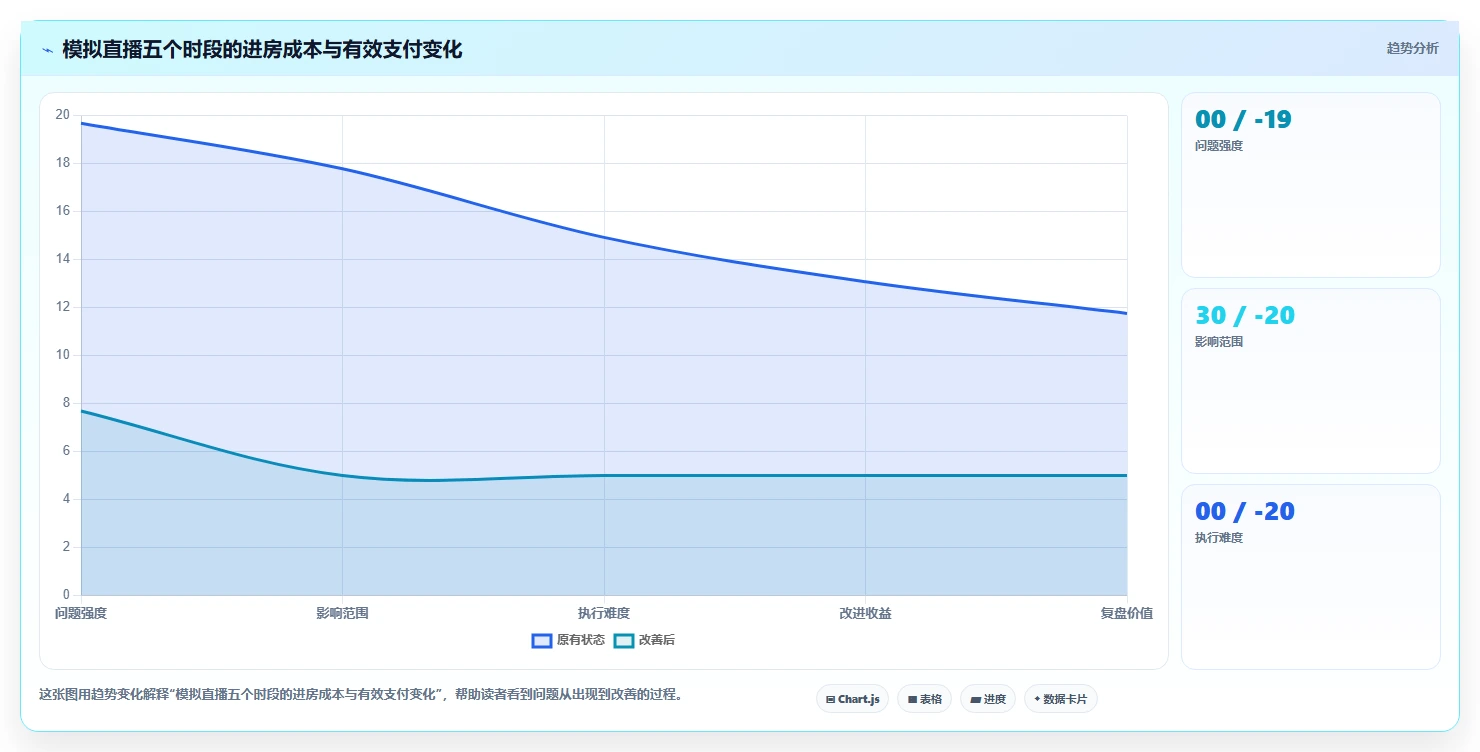Click the 进度 chip
Screen dimensions: 1480x752
pos(988,699)
